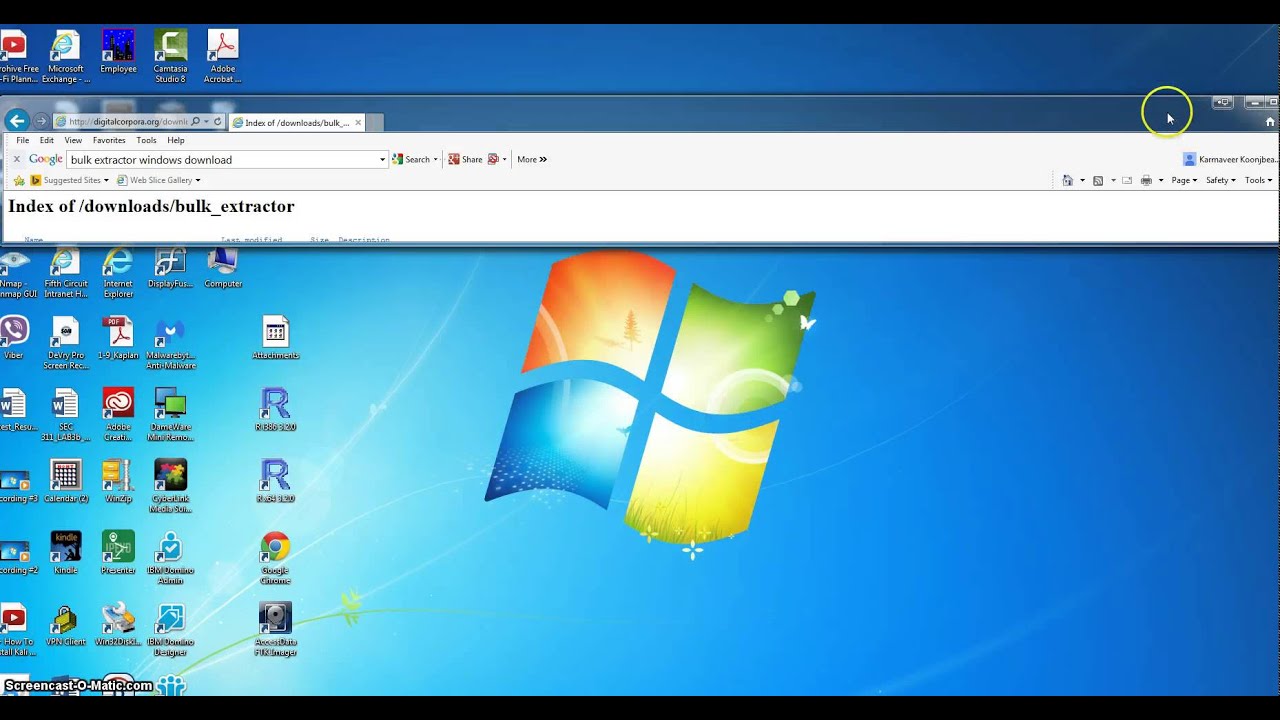Close the Google toolbar with X
1280x720 pixels.
[x=16, y=159]
